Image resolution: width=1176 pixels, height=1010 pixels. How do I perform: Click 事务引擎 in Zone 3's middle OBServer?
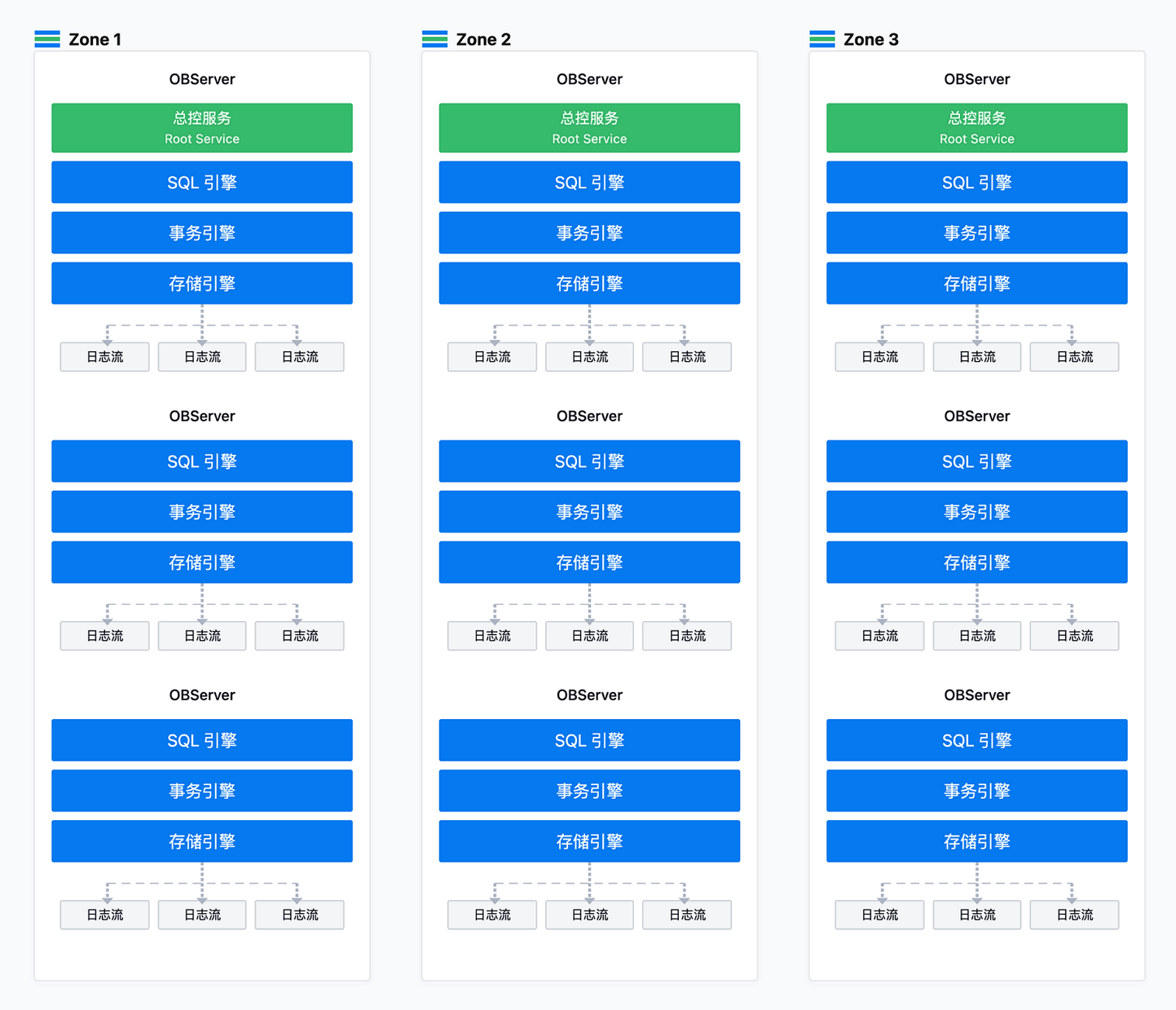coord(977,512)
